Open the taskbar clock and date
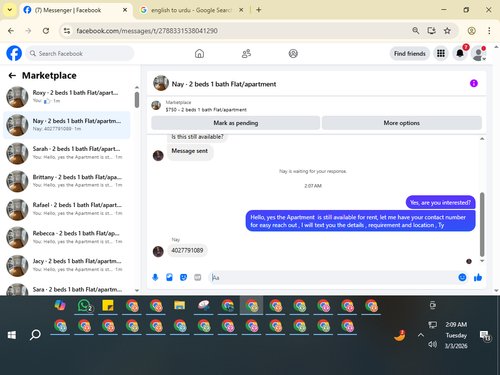The width and height of the screenshot is (500, 375). tap(456, 335)
